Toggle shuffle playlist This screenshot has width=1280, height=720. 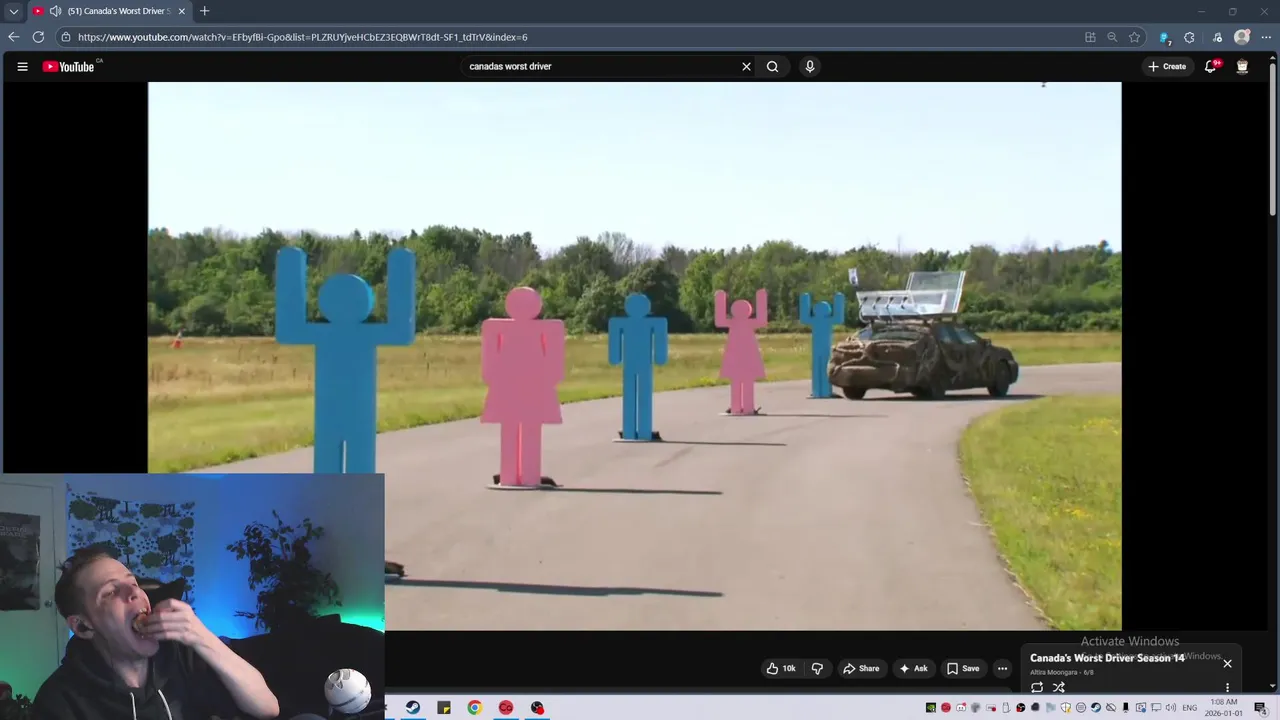(x=1059, y=687)
